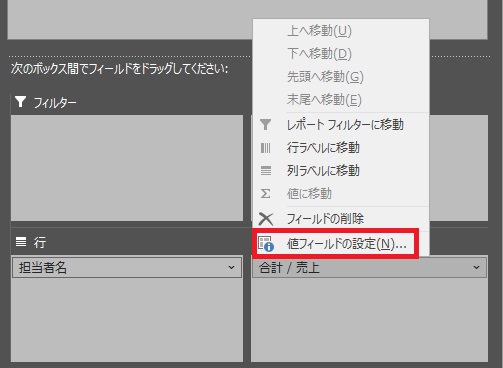Click the 行ラベルに移動 column-bars icon
Screen dimensions: 503x368
tap(265, 148)
